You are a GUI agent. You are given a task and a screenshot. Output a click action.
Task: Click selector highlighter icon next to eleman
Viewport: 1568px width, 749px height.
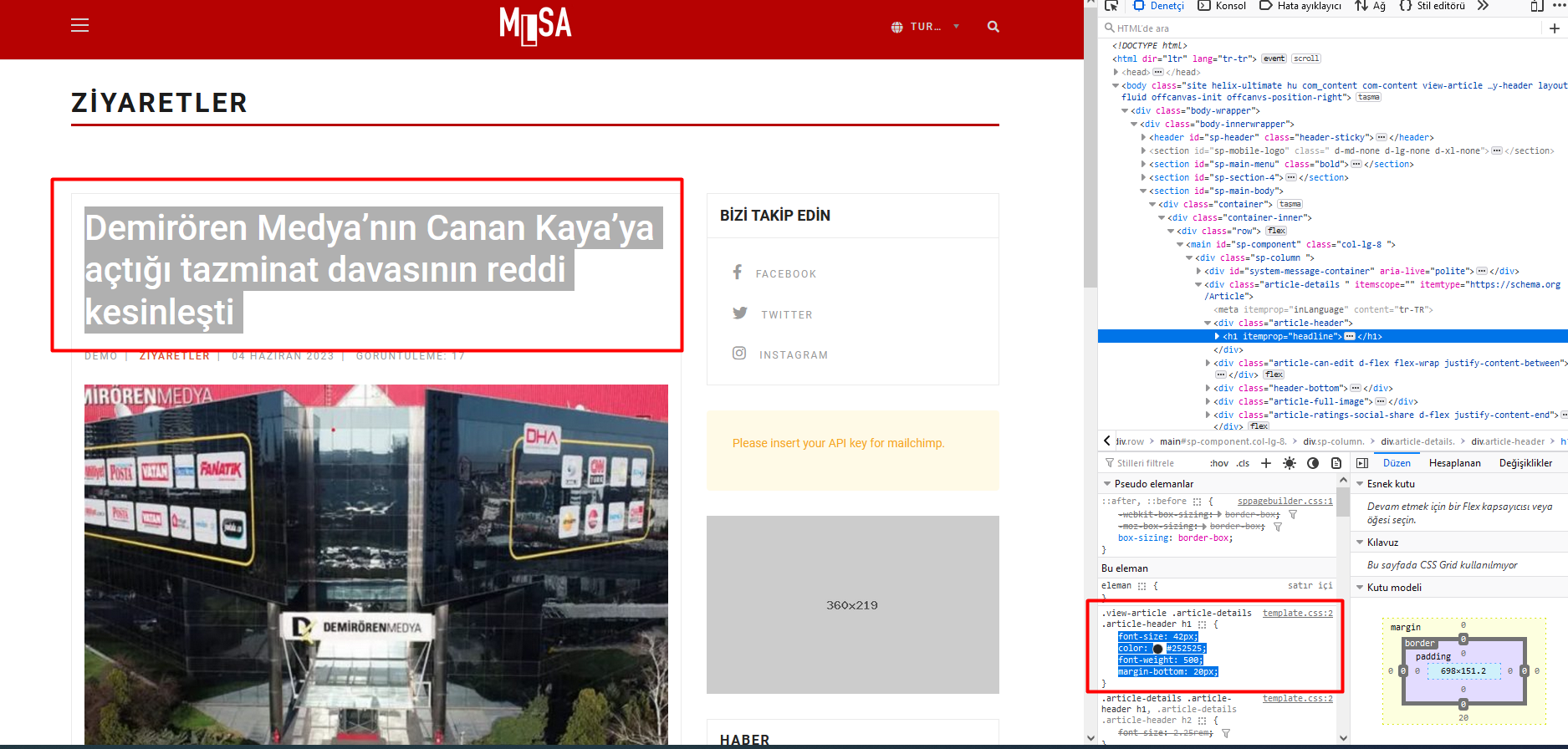point(1142,586)
